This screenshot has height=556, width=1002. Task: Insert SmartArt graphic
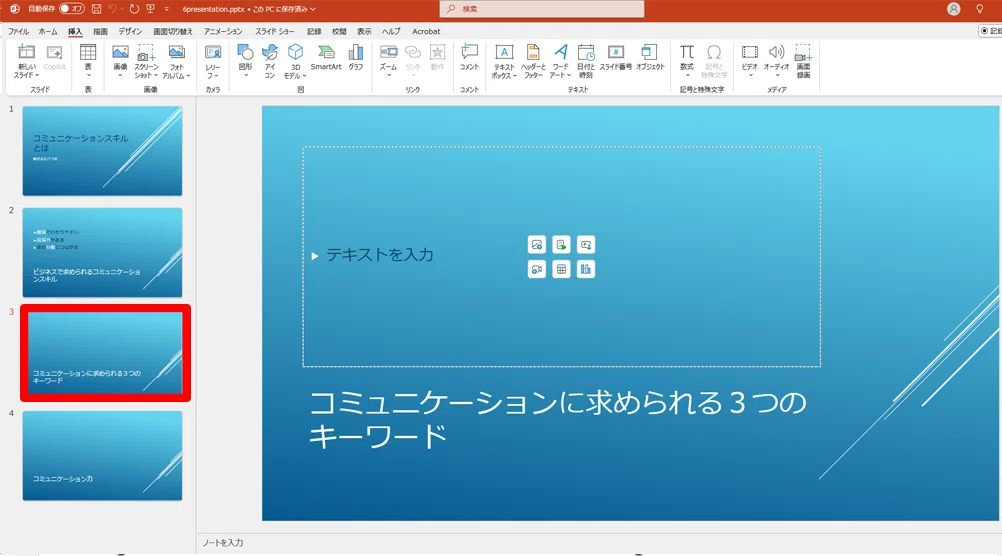point(326,58)
